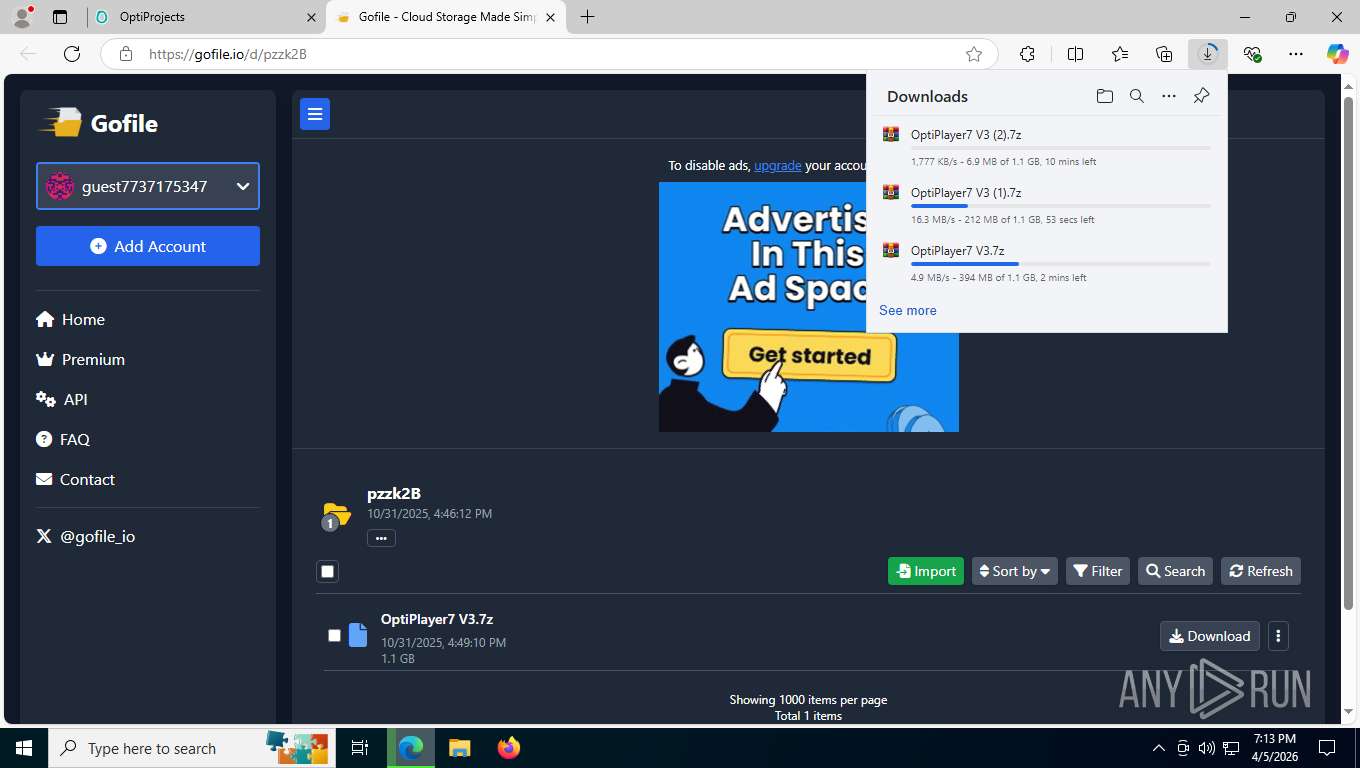The image size is (1360, 768).
Task: Open Copilot icon in browser
Action: pos(1337,54)
